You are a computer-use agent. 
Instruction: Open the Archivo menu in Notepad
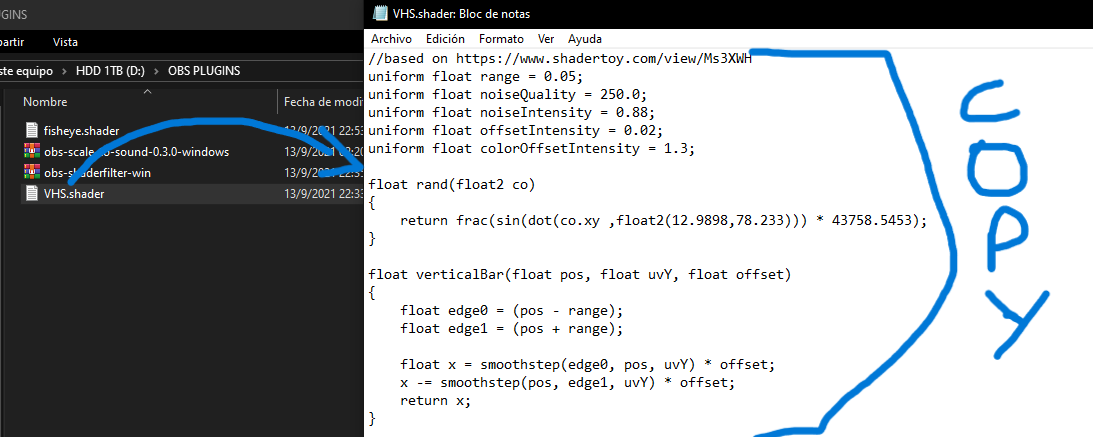(391, 39)
